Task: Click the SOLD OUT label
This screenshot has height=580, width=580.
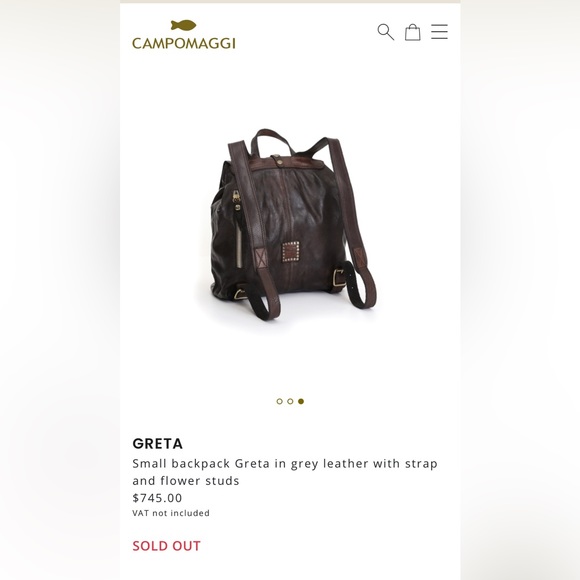Action: pos(166,546)
